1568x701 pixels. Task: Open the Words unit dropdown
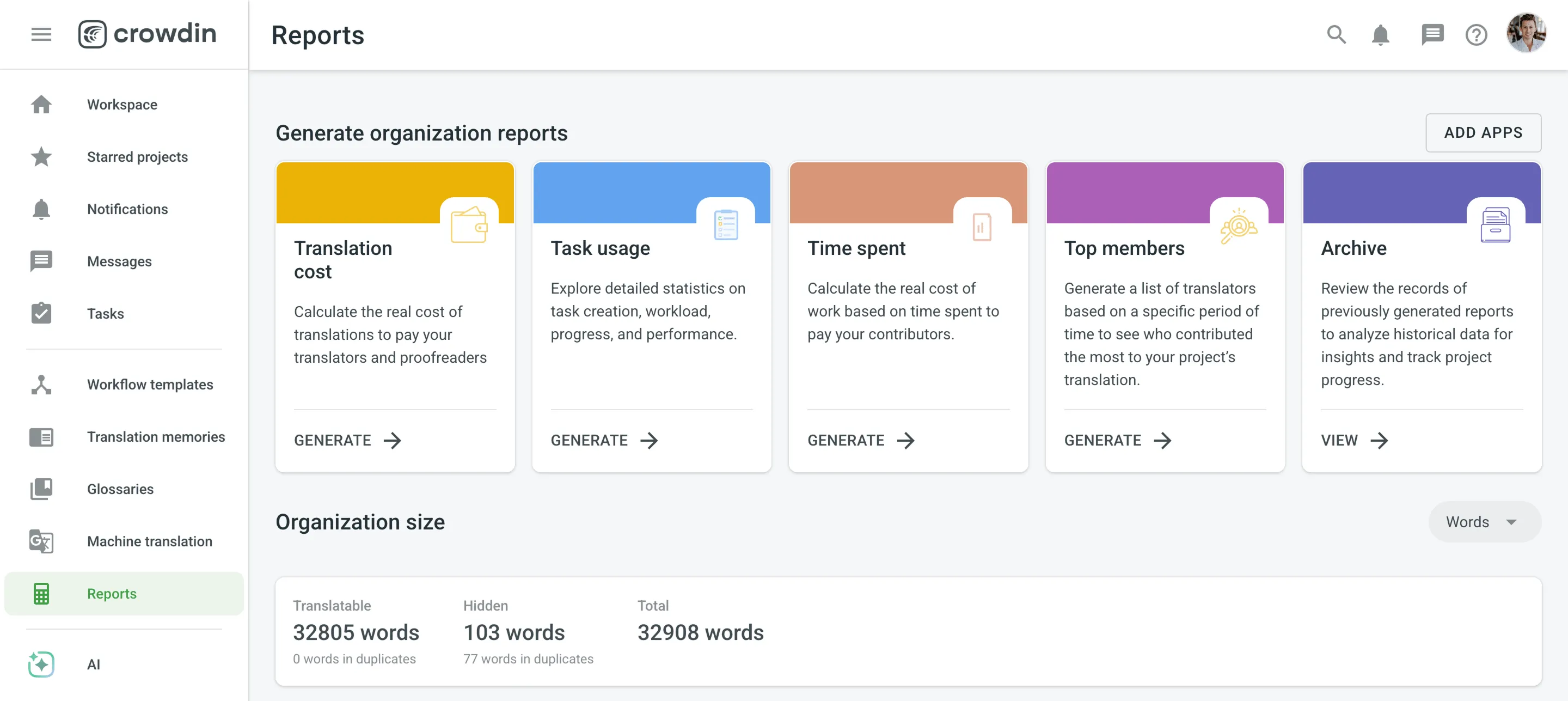1484,522
